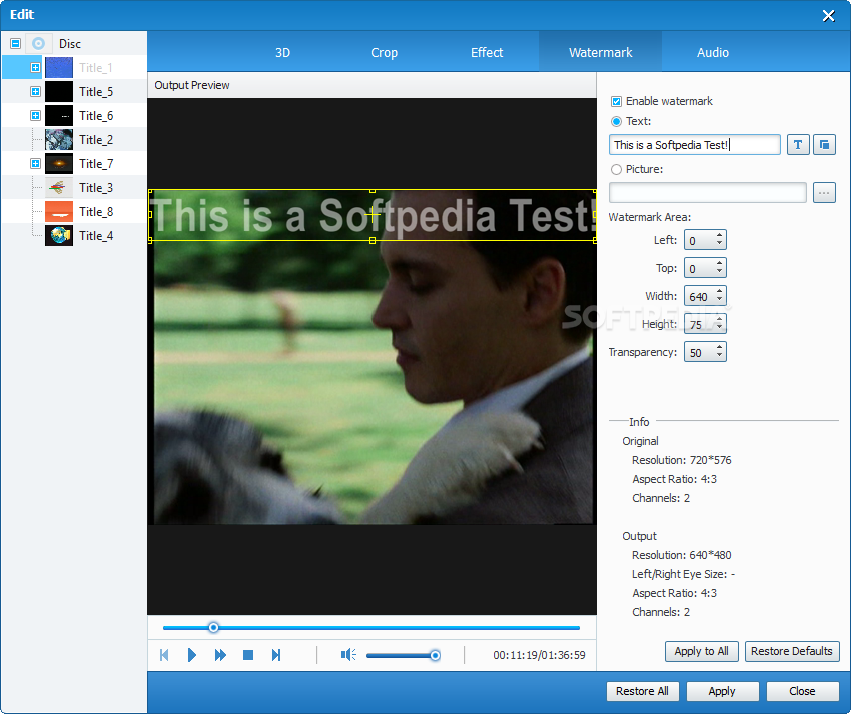Select the Watermark tab
This screenshot has height=714, width=851.
click(x=600, y=52)
